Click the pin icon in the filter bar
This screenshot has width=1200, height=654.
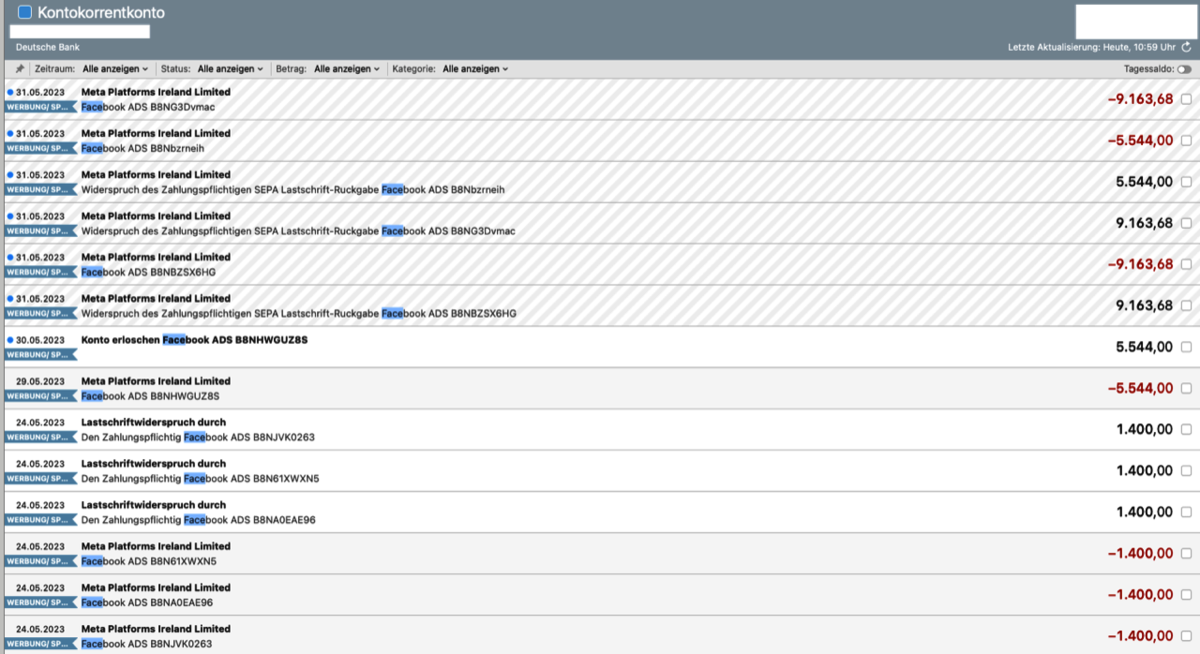[x=20, y=69]
